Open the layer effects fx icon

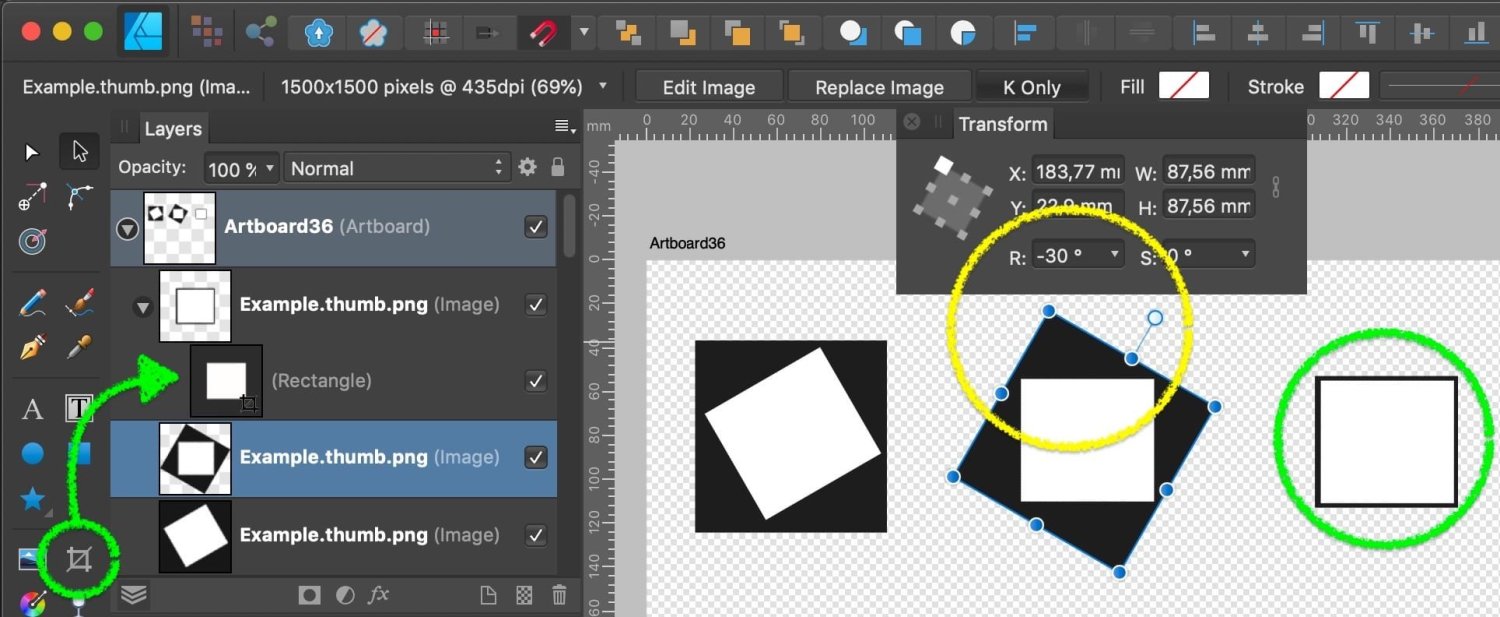coord(378,595)
